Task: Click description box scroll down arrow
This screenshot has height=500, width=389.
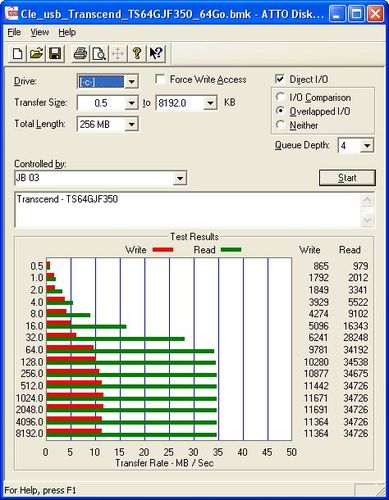Action: (x=367, y=220)
